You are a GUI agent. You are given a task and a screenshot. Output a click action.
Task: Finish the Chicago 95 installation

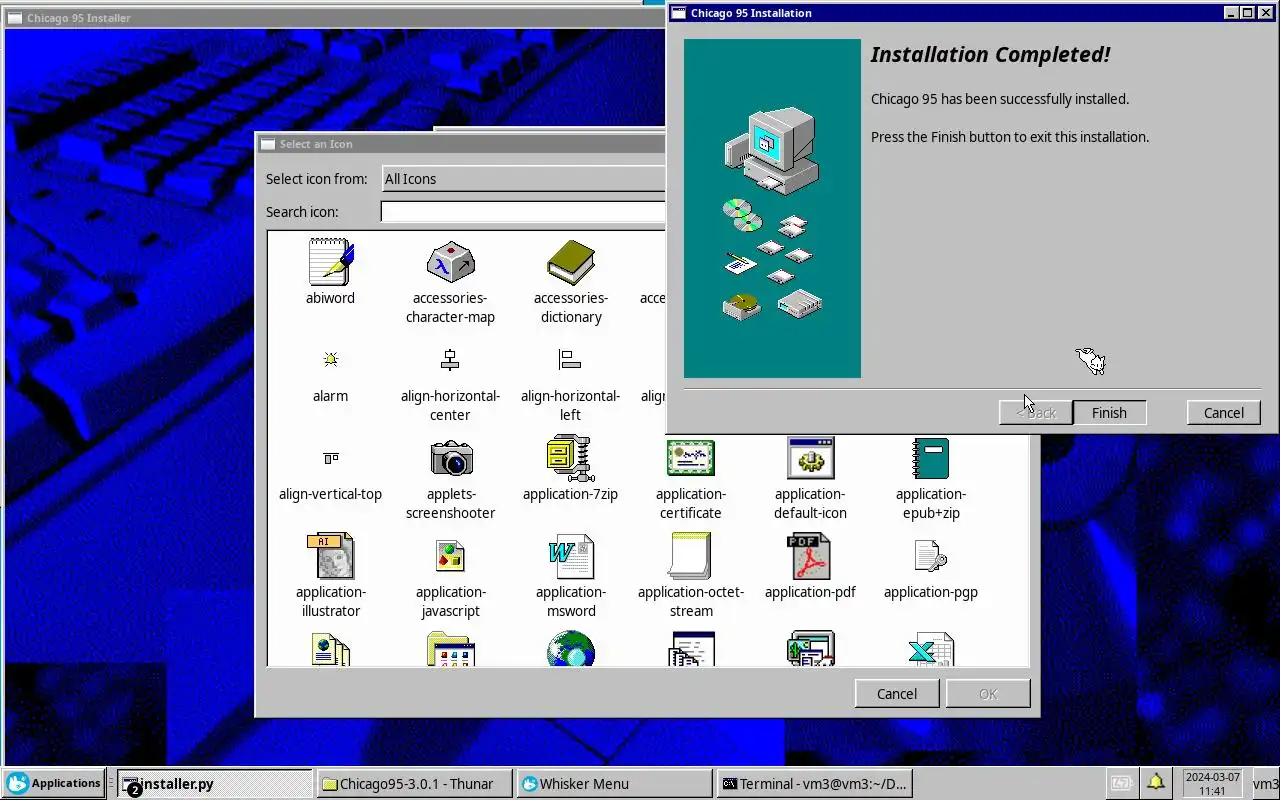[1109, 413]
